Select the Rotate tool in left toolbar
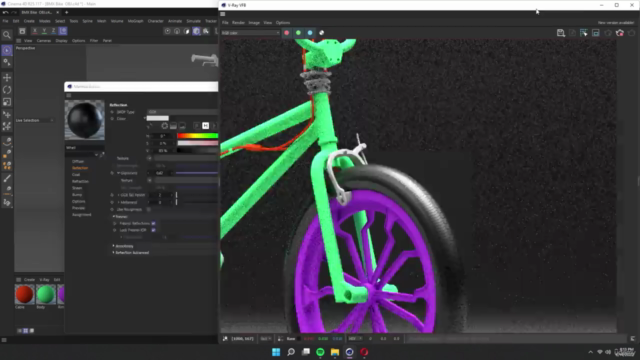 pos(7,90)
